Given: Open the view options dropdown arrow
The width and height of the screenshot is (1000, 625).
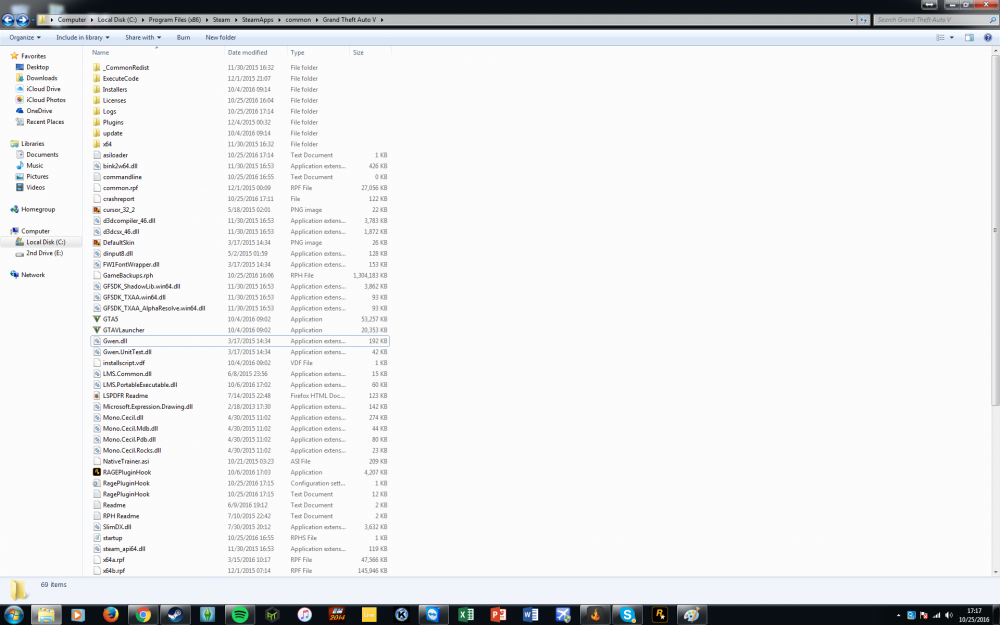Looking at the screenshot, I should tap(952, 38).
